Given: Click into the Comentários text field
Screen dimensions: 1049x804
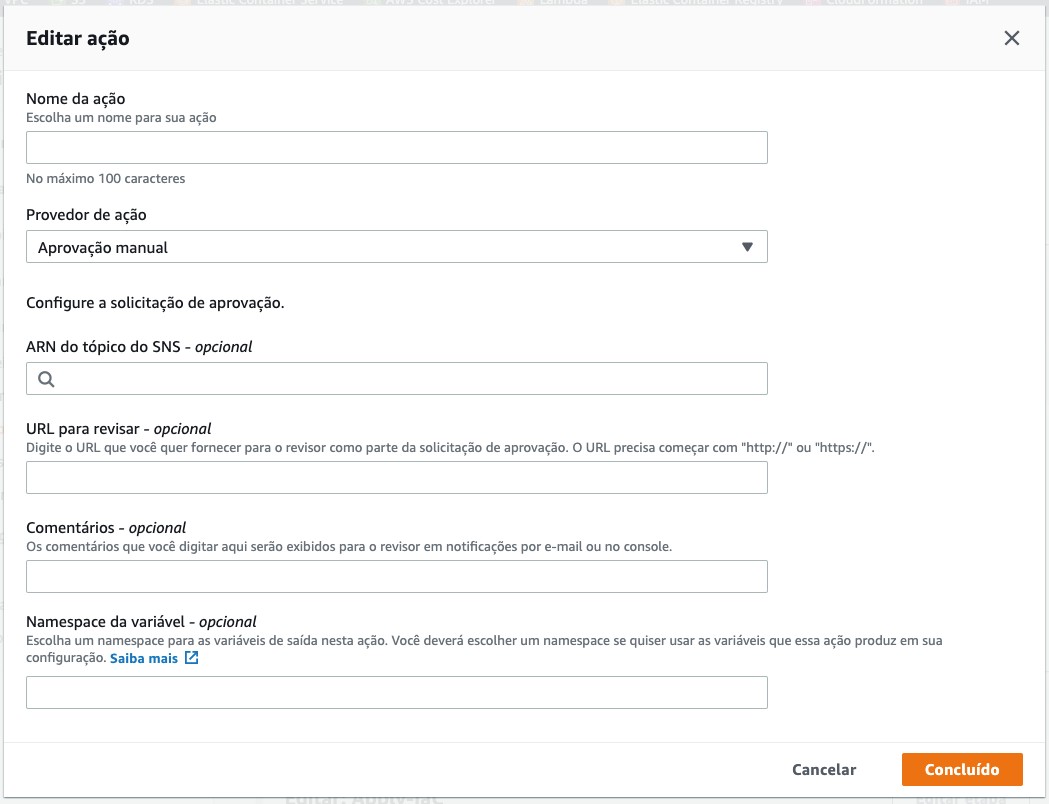Looking at the screenshot, I should click(396, 577).
